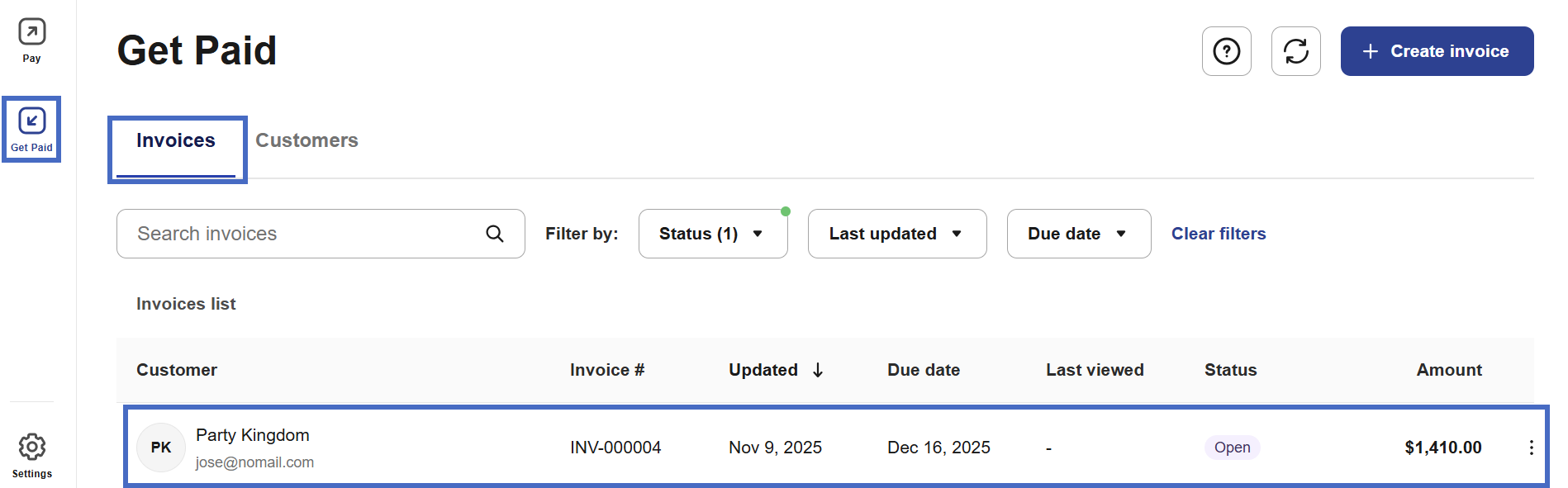
Task: Click the help question mark icon
Action: (x=1226, y=51)
